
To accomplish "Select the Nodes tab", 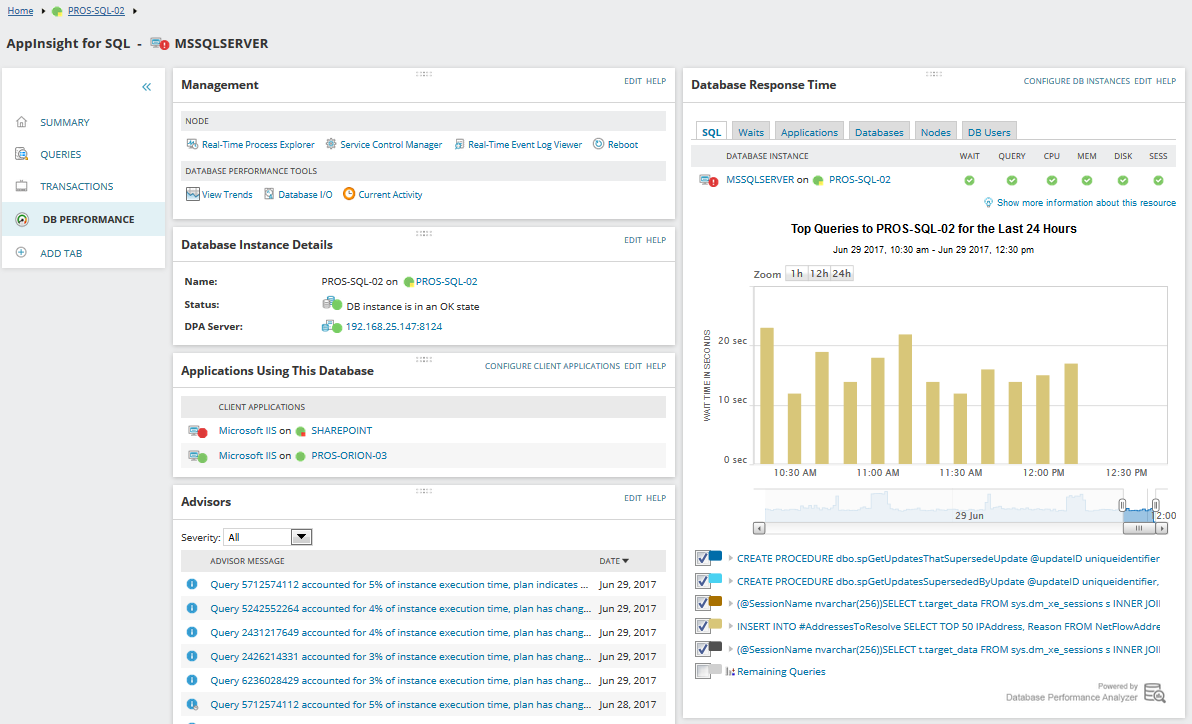I will 935,132.
